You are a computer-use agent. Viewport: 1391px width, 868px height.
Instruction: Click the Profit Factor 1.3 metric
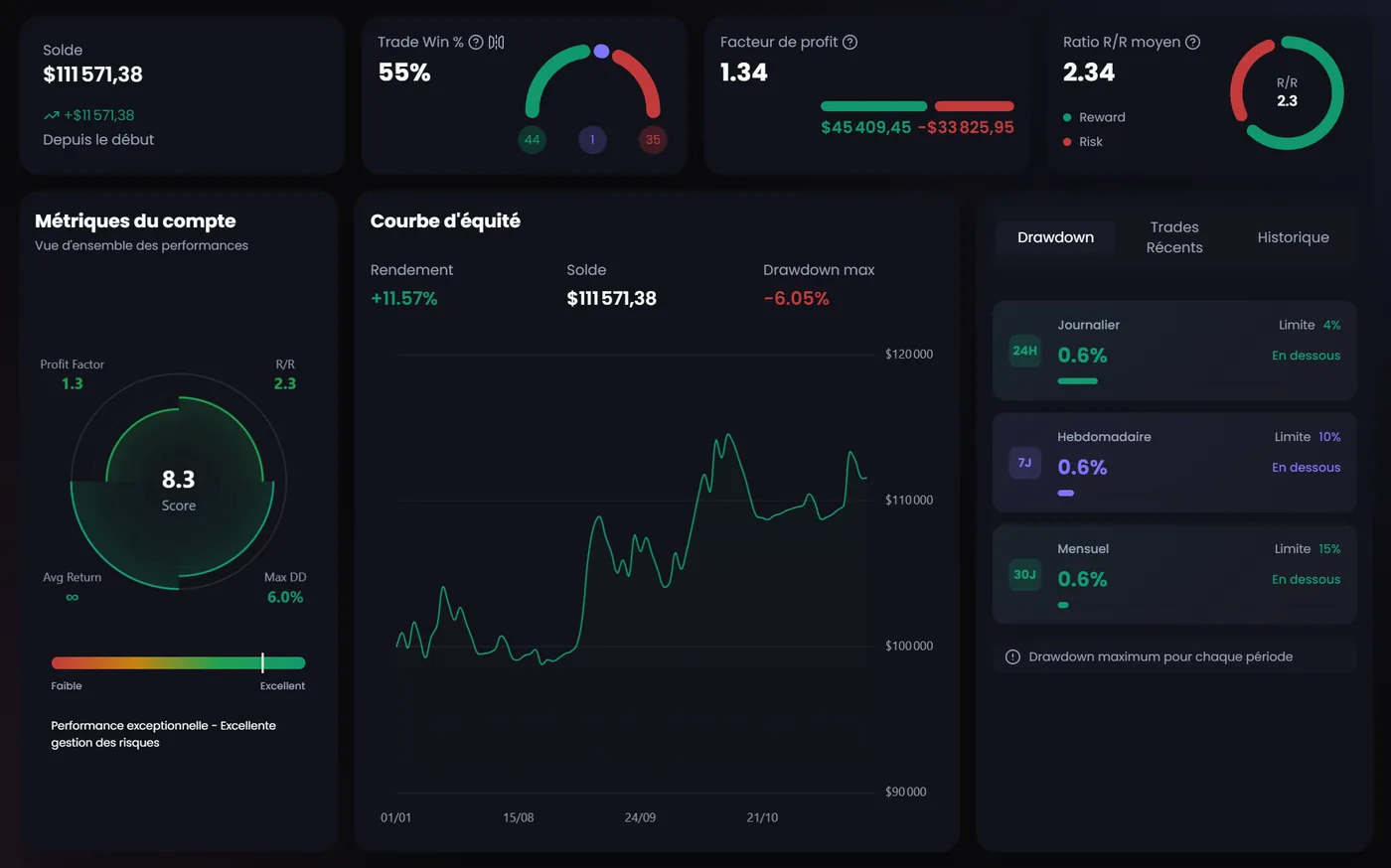coord(72,374)
